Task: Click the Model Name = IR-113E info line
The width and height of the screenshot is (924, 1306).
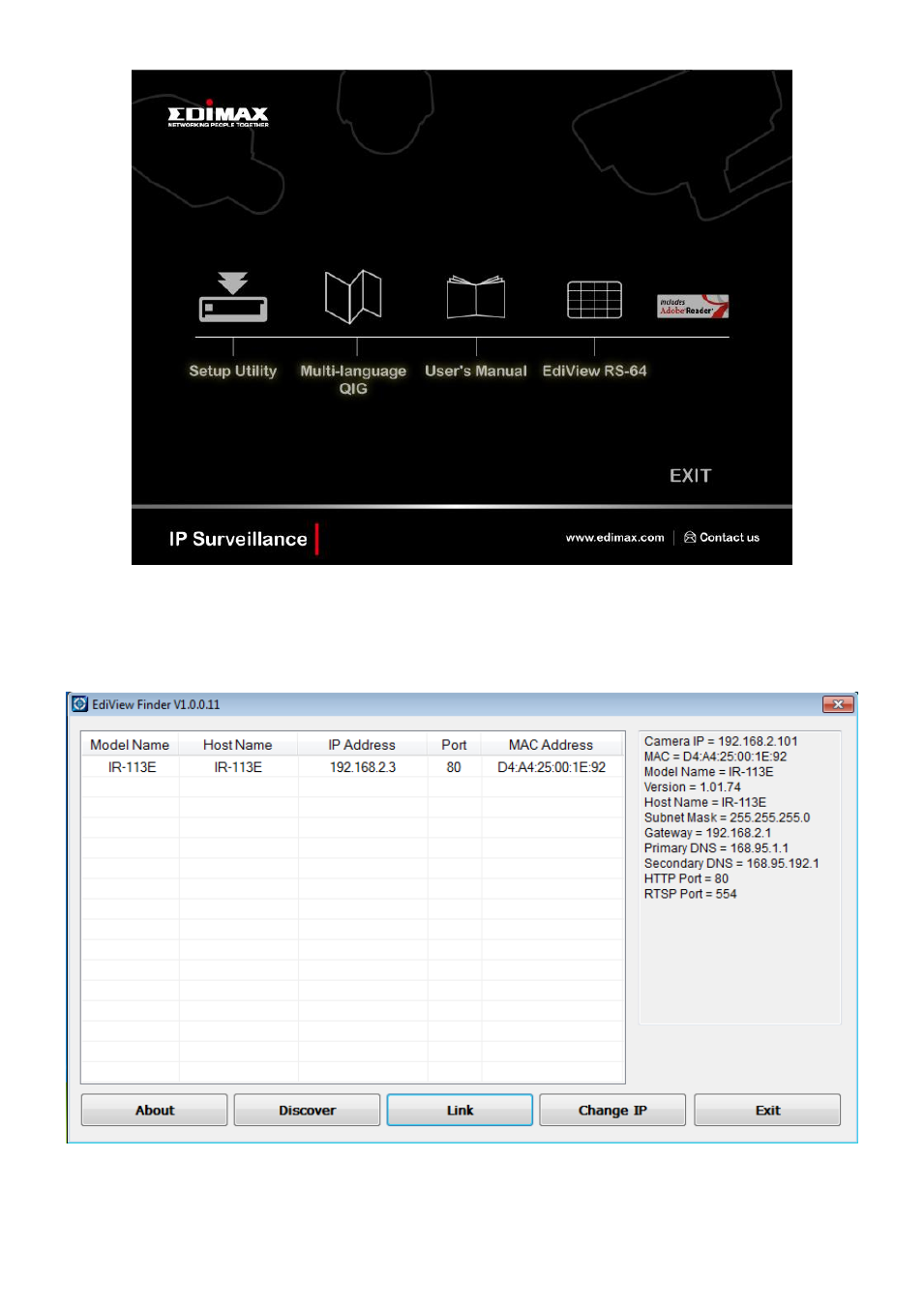Action: tap(709, 772)
